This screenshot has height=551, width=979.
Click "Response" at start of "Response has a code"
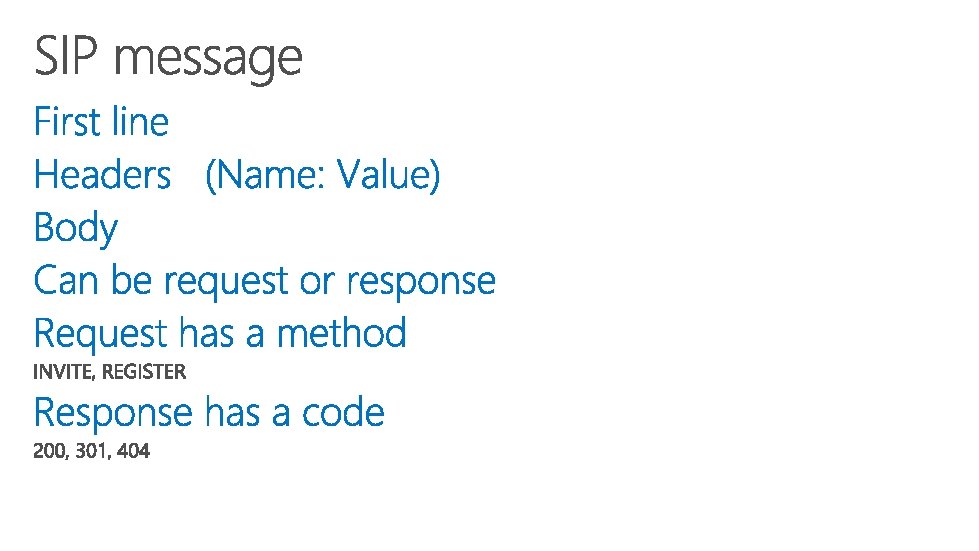(x=113, y=413)
